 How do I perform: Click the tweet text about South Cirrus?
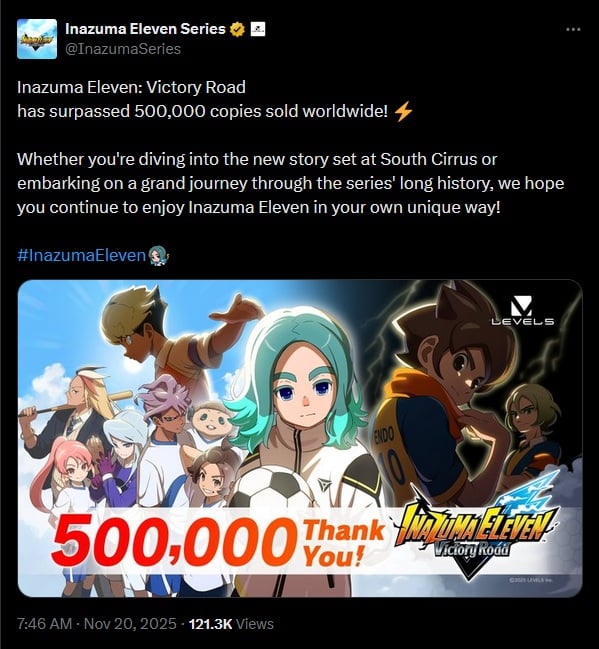291,183
